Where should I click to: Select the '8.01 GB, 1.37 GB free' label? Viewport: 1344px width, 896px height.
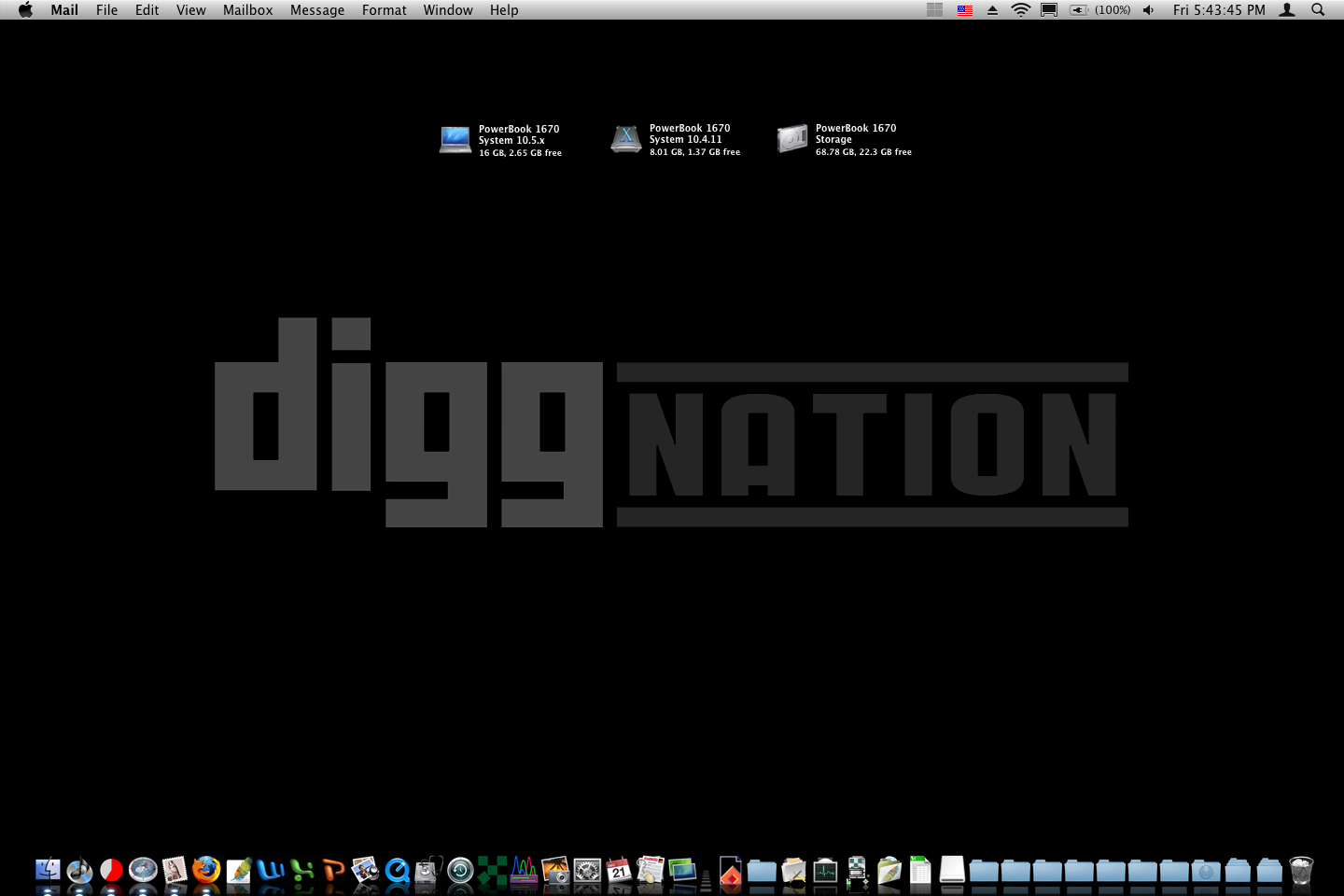pyautogui.click(x=694, y=152)
